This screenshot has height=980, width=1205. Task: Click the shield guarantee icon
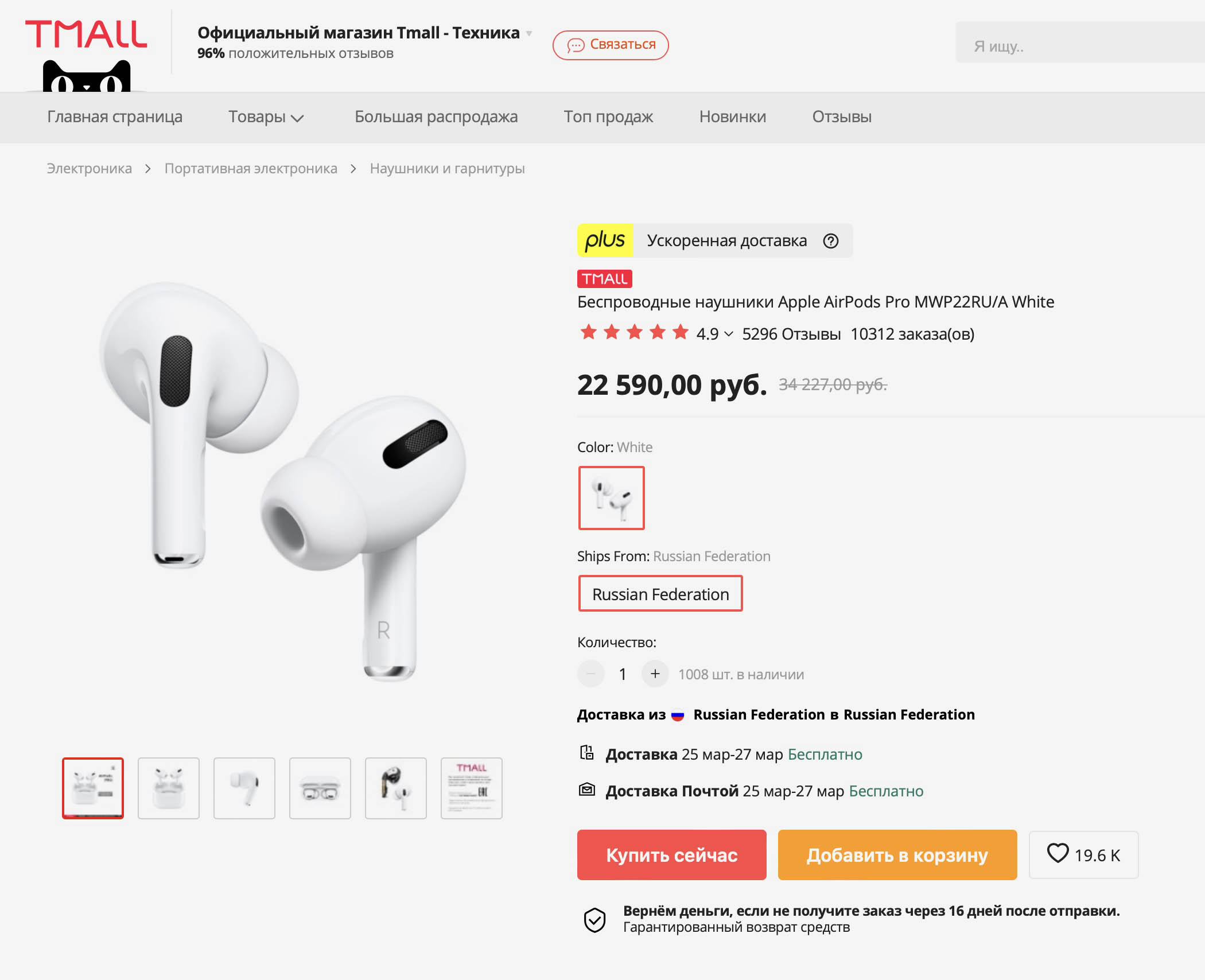pyautogui.click(x=594, y=919)
